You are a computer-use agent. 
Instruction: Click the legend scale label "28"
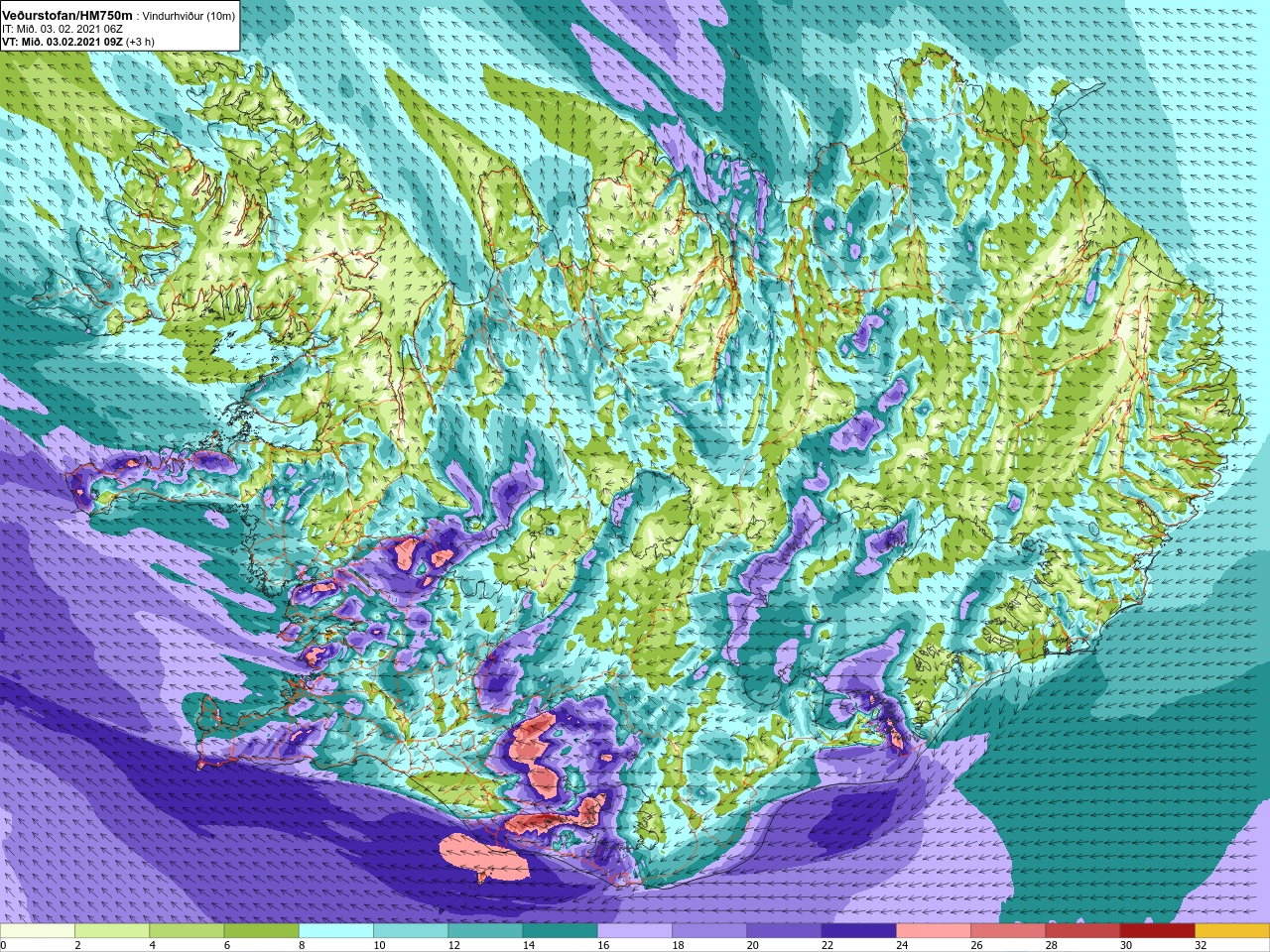1052,946
